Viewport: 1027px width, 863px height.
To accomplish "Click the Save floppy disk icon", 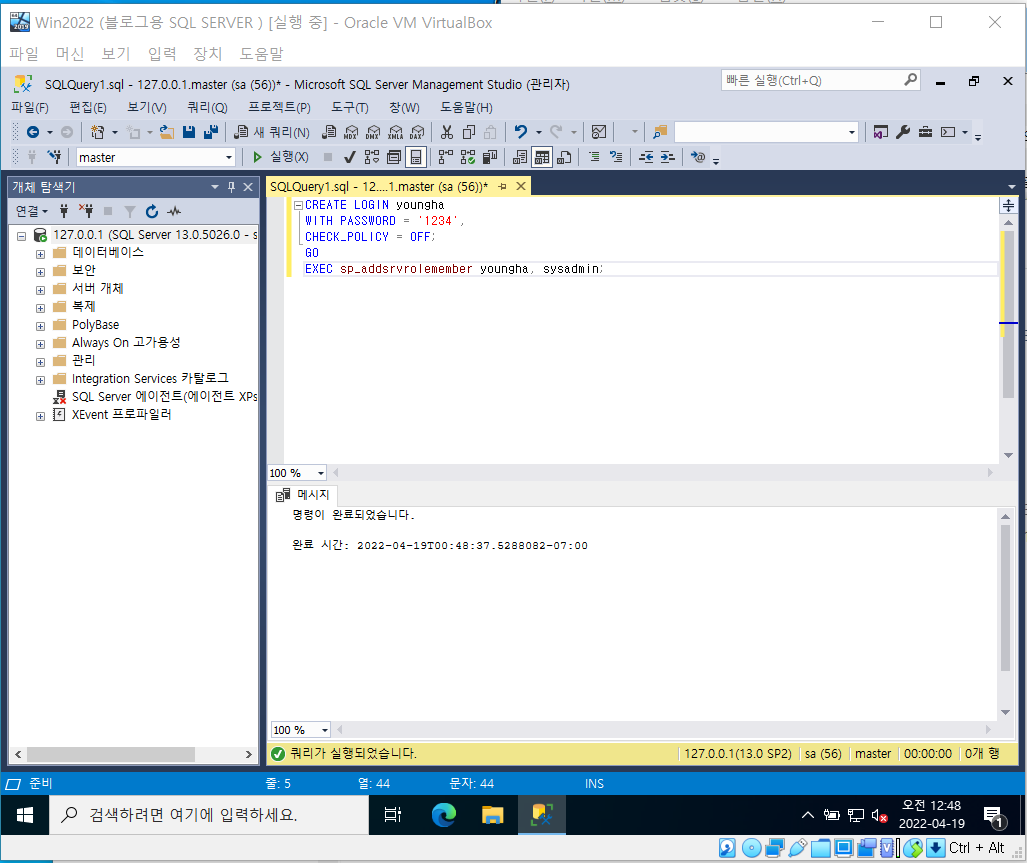I will pos(189,132).
